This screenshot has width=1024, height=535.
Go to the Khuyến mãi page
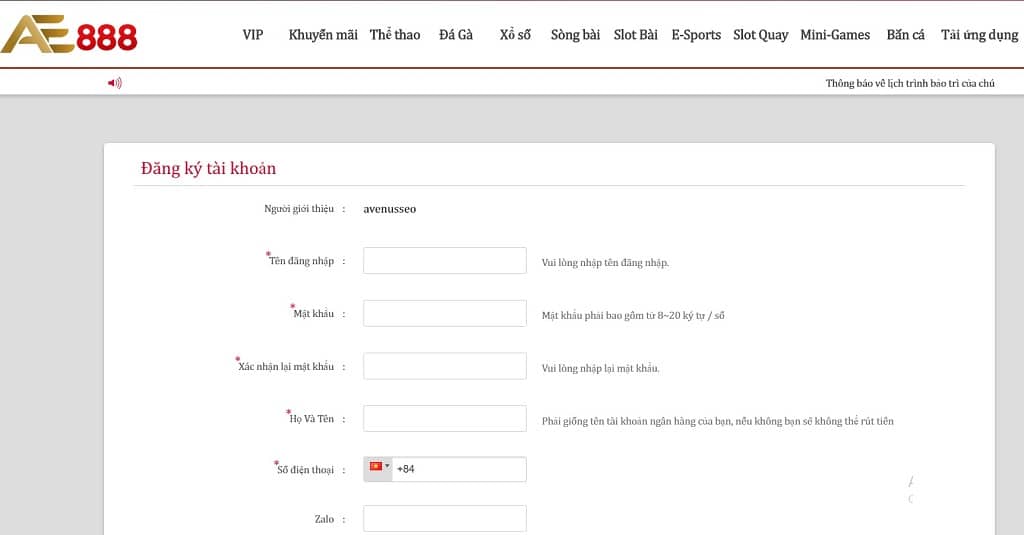coord(323,35)
